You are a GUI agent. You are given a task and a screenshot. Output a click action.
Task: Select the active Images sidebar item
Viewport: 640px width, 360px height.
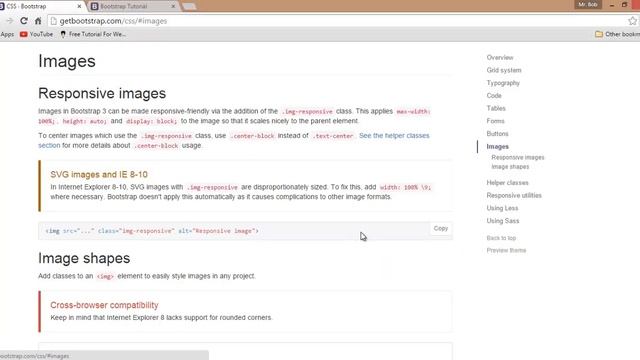coord(498,147)
